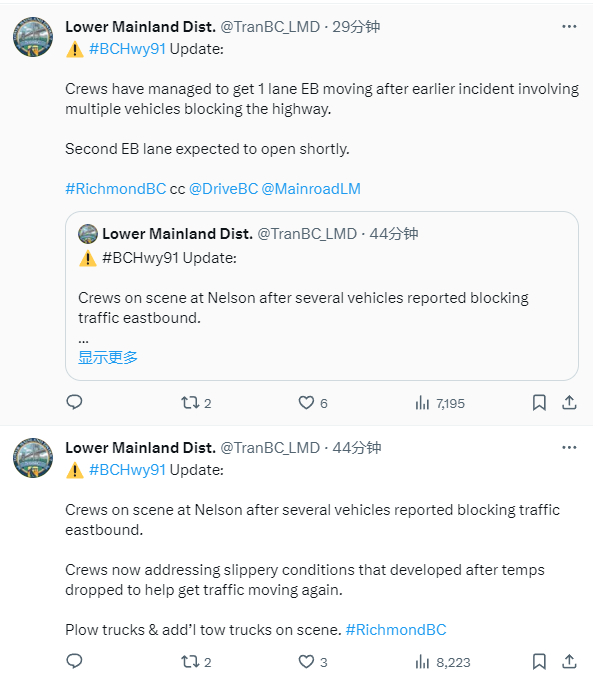This screenshot has height=678, width=593.
Task: Share the first tweet
Action: pyautogui.click(x=569, y=403)
